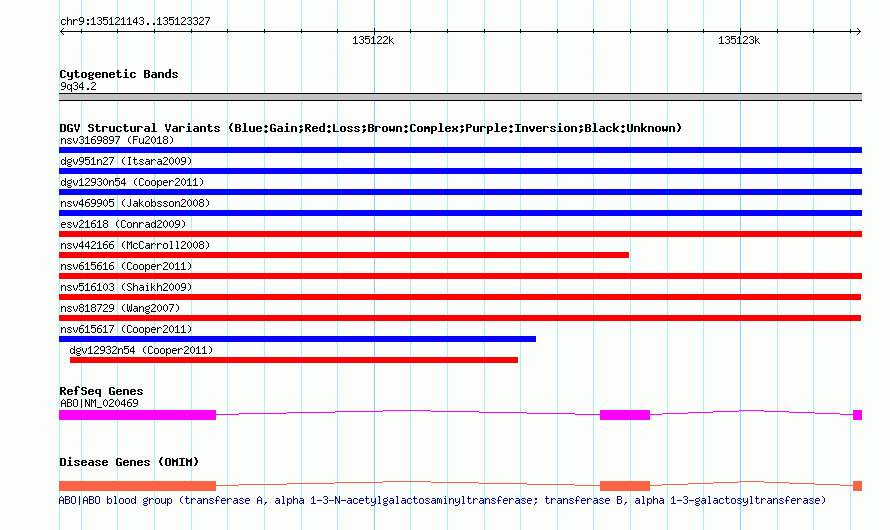Open the ABO blood group OMIM description link

point(442,500)
